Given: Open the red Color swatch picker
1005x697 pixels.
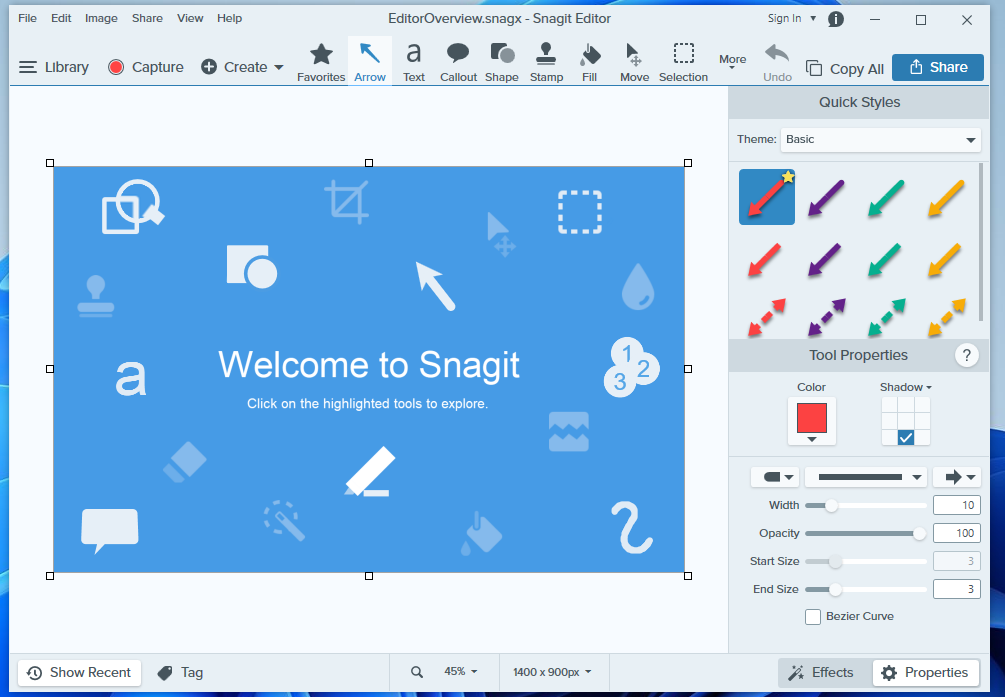Looking at the screenshot, I should coord(811,421).
